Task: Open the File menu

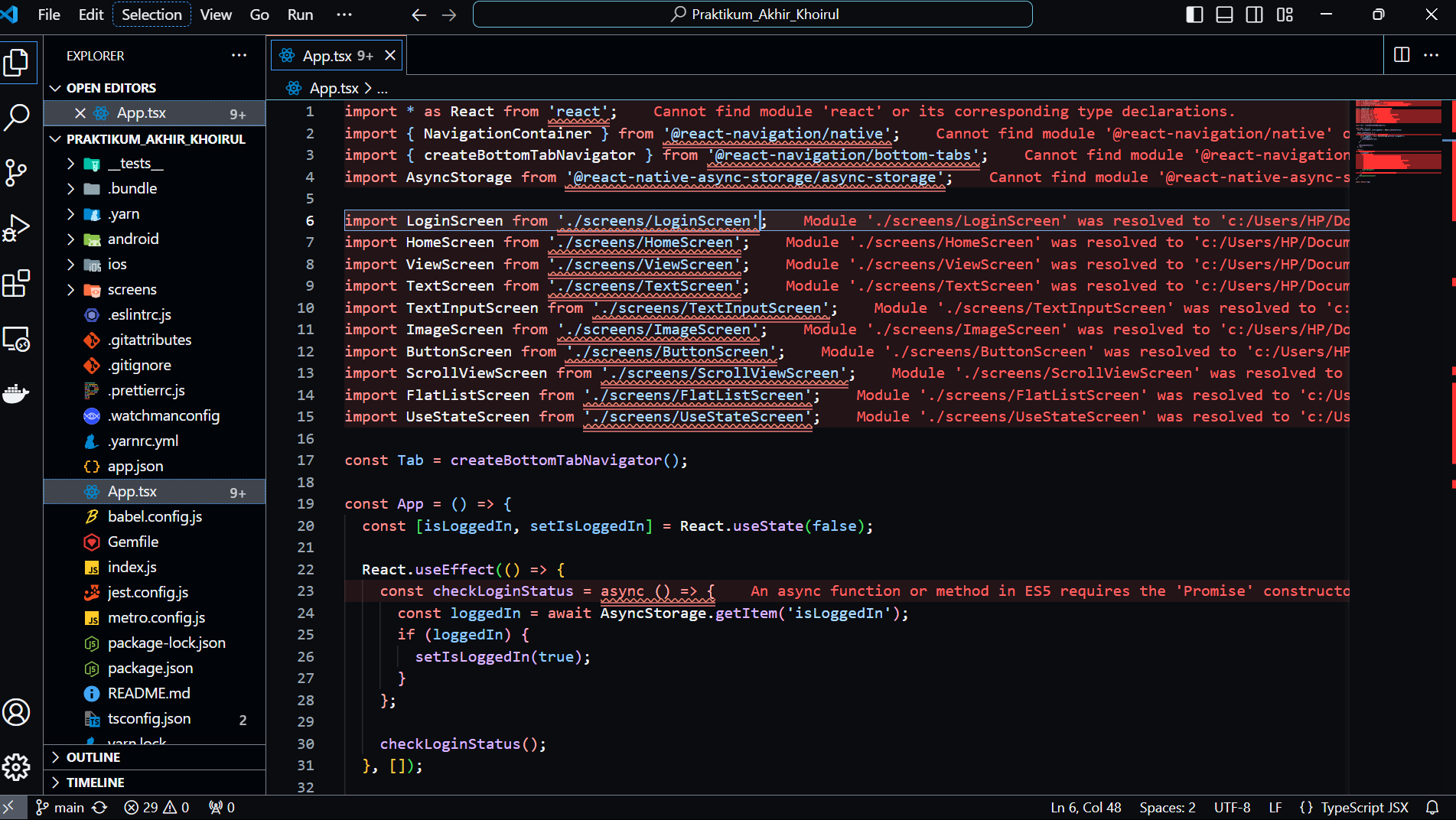Action: tap(49, 15)
